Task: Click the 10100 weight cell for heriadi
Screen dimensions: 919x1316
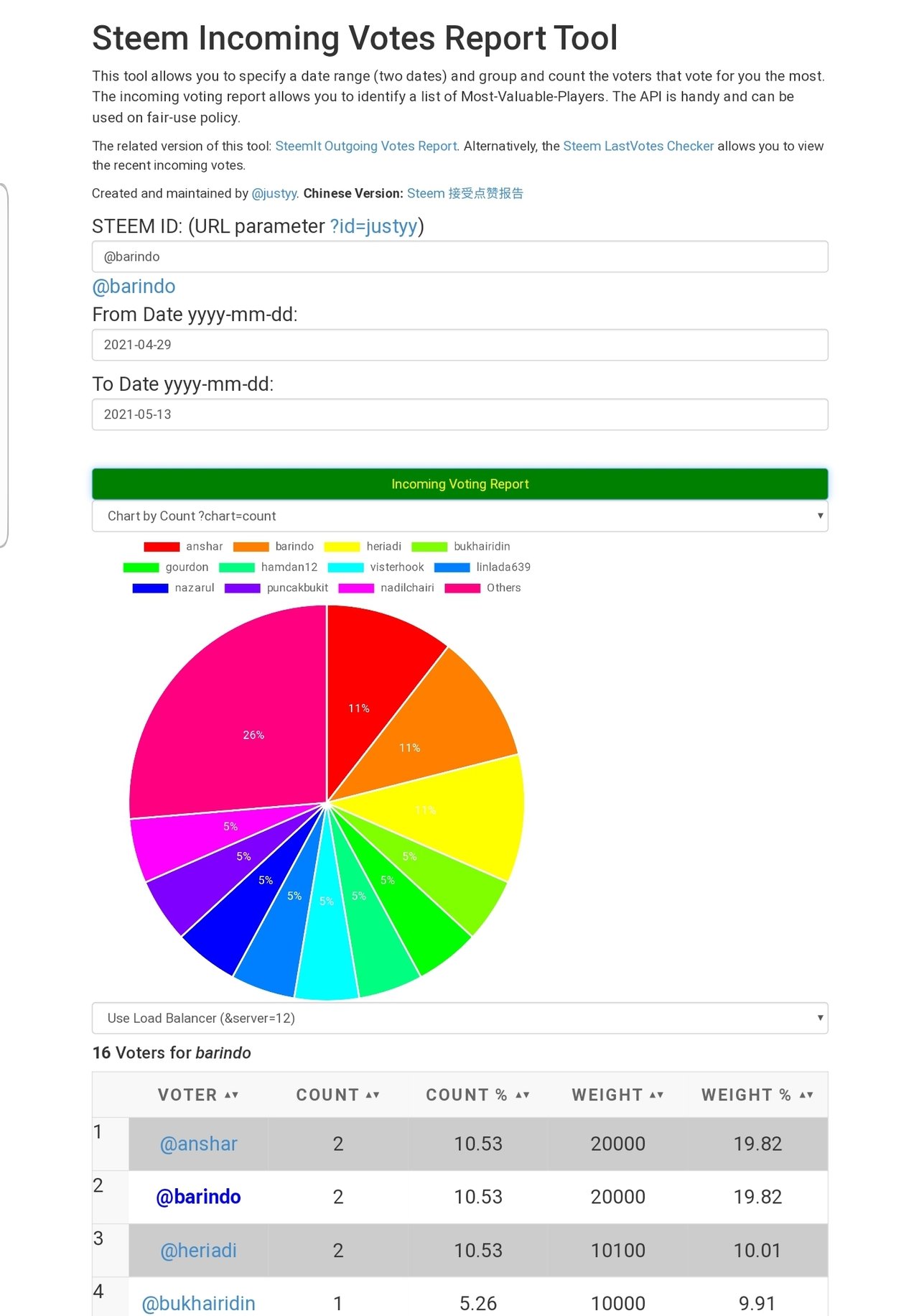Action: (x=617, y=1251)
